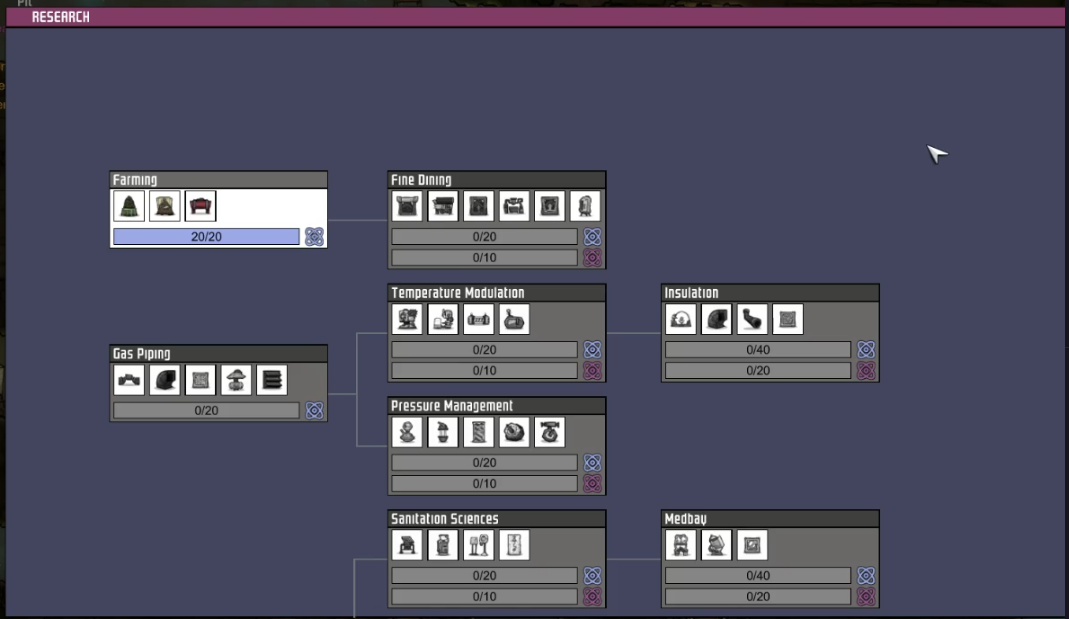
Task: Select the mushroom-shaped pump icon in Gas Piping
Action: pyautogui.click(x=235, y=380)
